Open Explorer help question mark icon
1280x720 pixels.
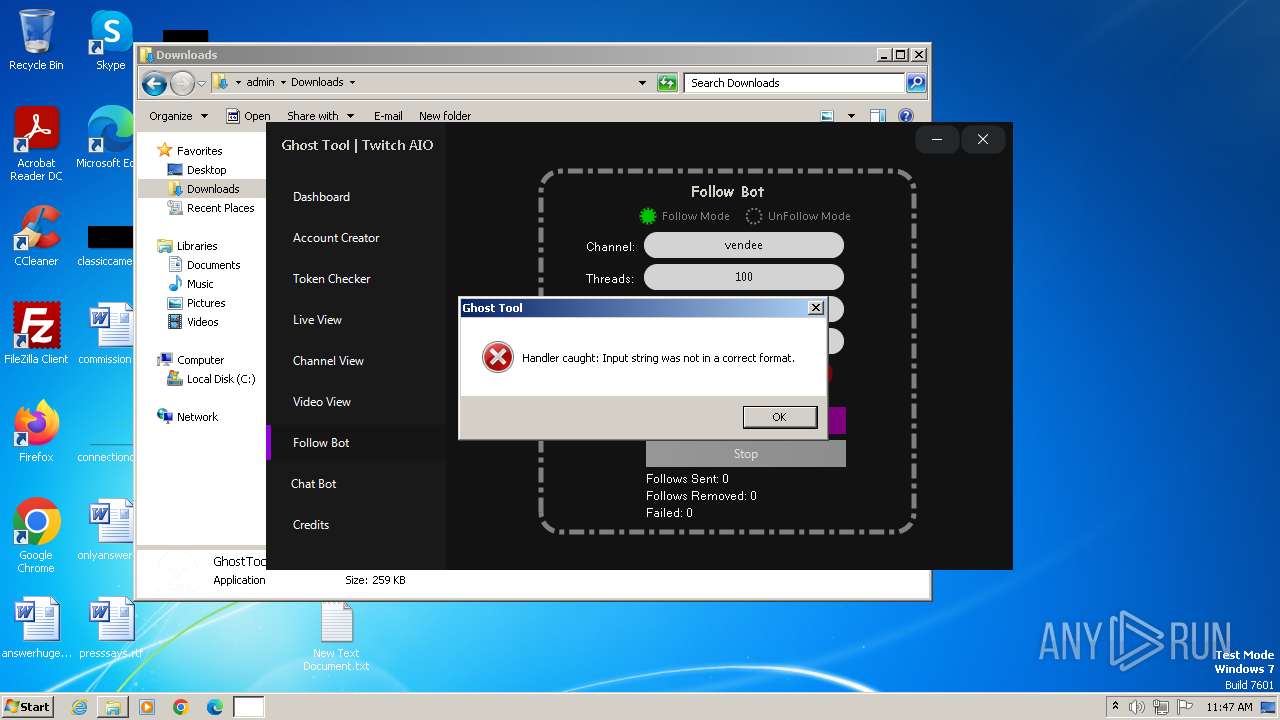pyautogui.click(x=906, y=116)
